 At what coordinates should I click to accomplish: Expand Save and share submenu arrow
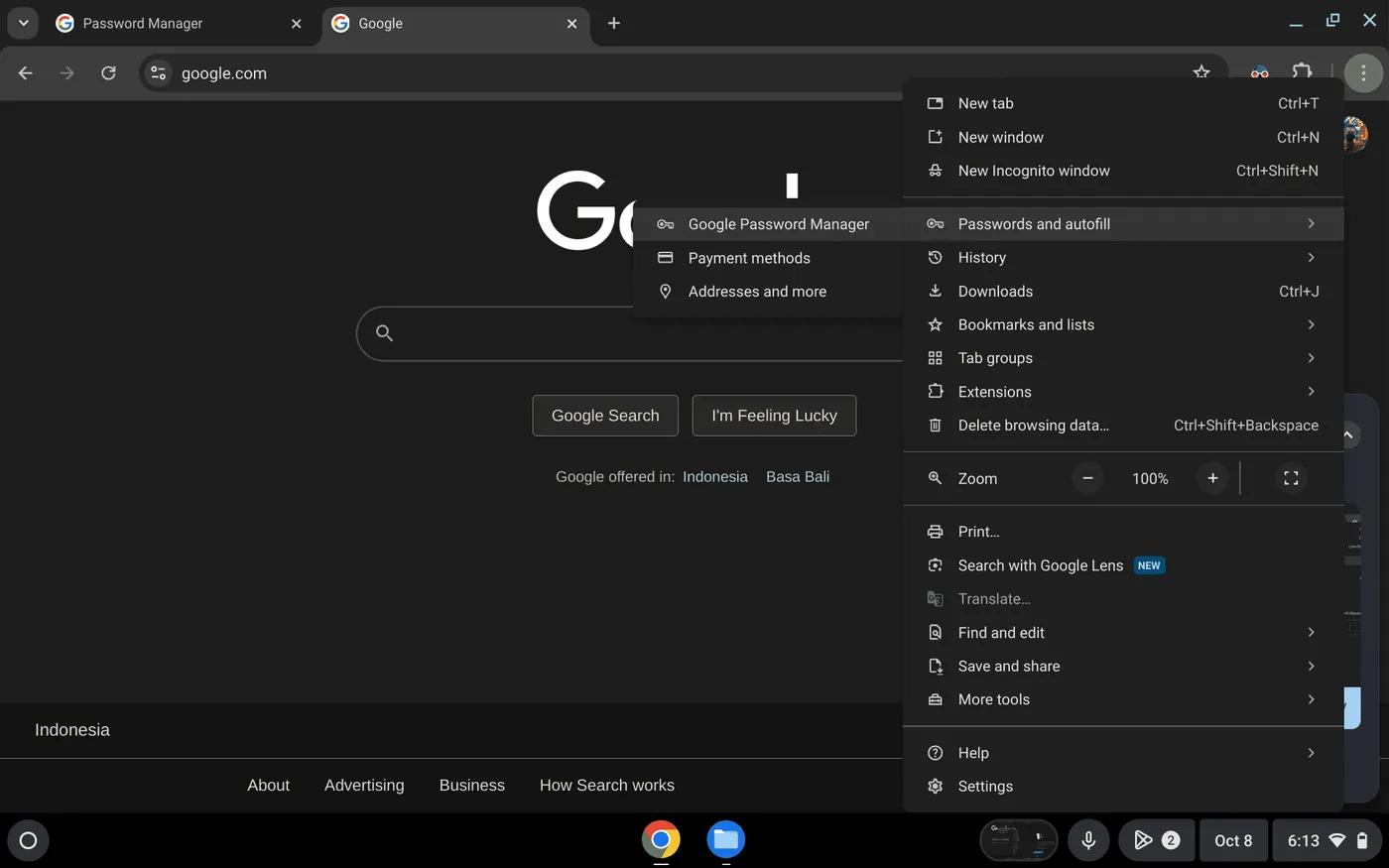tap(1311, 667)
